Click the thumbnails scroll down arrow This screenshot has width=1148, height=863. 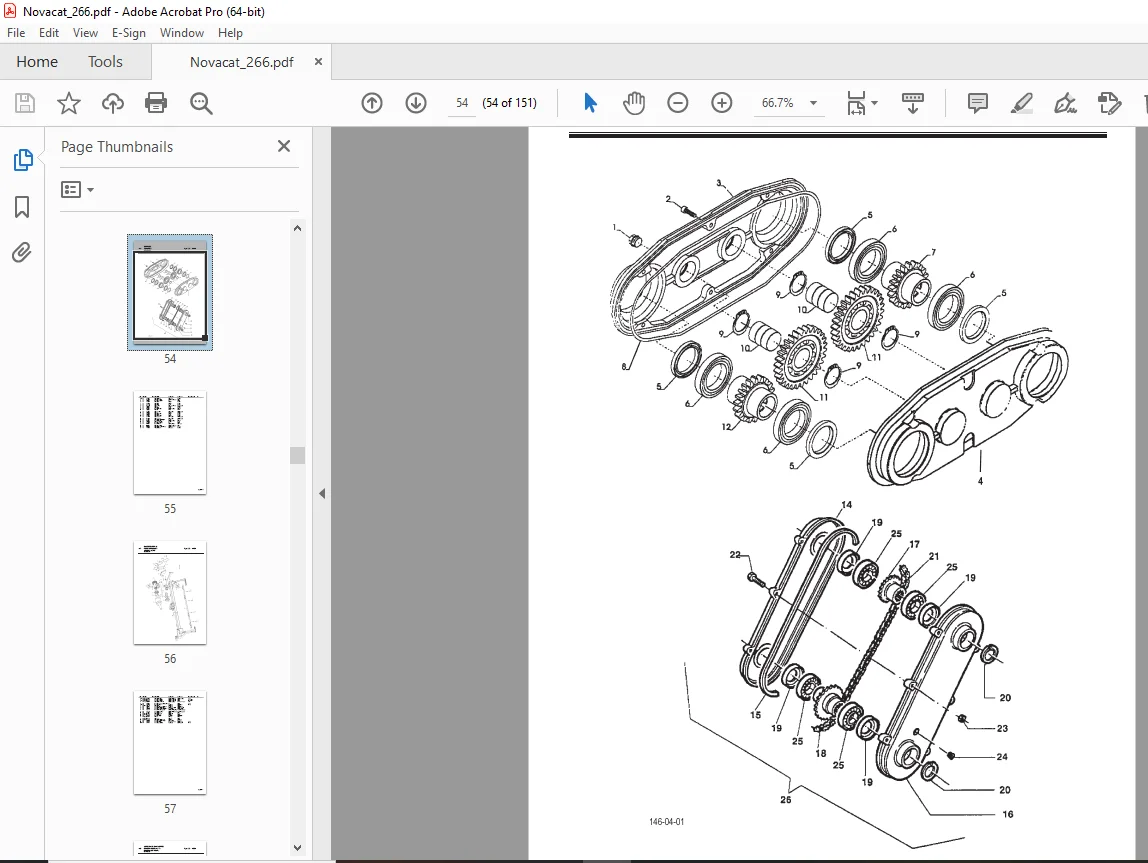[x=297, y=848]
